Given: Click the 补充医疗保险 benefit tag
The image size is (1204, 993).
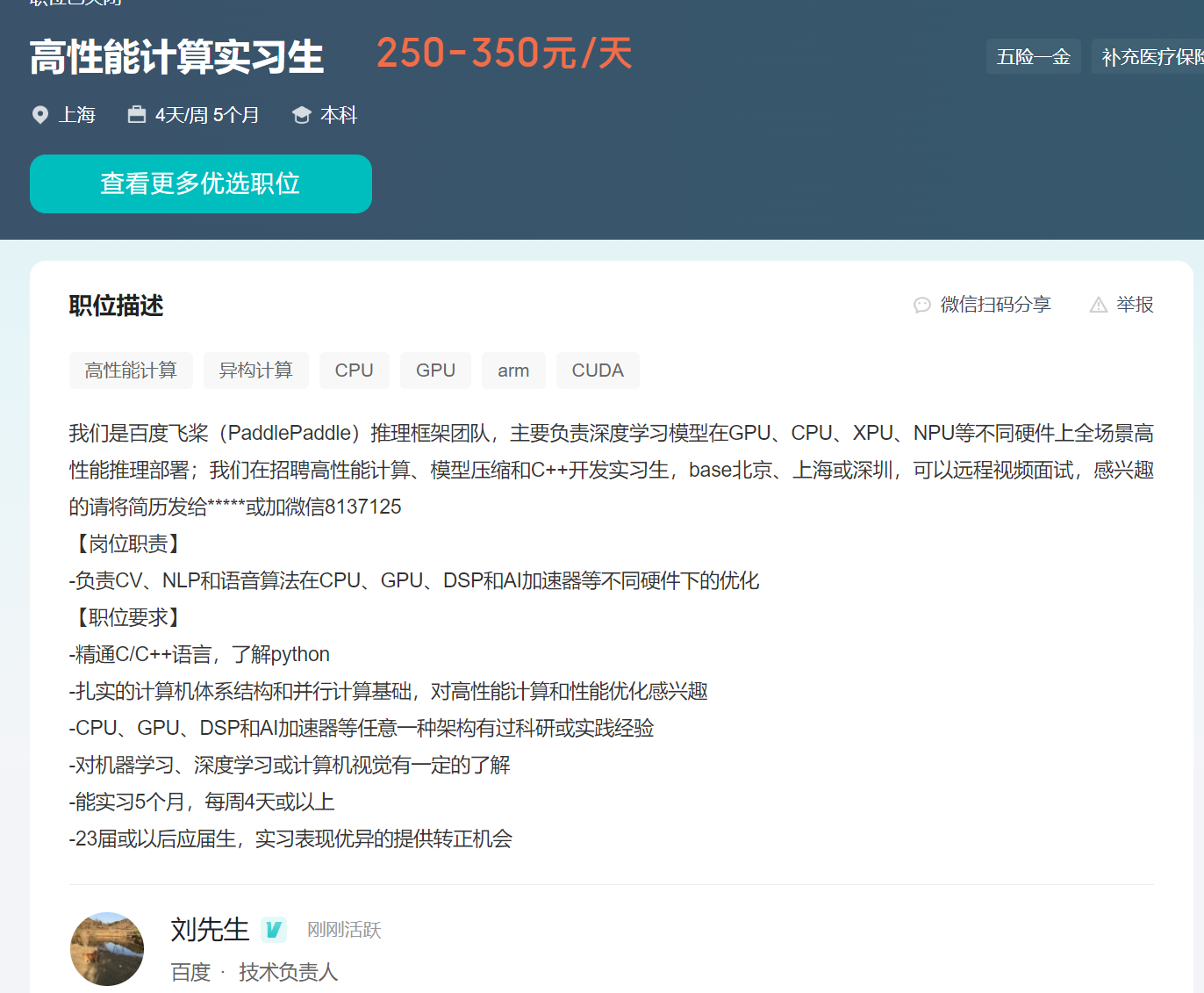Looking at the screenshot, I should tap(1150, 57).
